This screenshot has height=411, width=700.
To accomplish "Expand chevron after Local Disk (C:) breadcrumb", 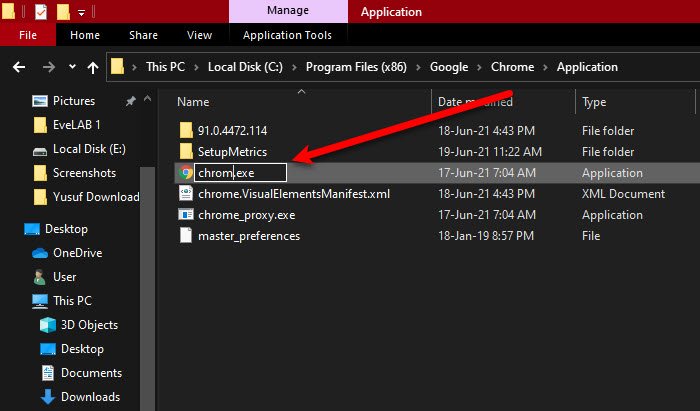I will tap(294, 68).
